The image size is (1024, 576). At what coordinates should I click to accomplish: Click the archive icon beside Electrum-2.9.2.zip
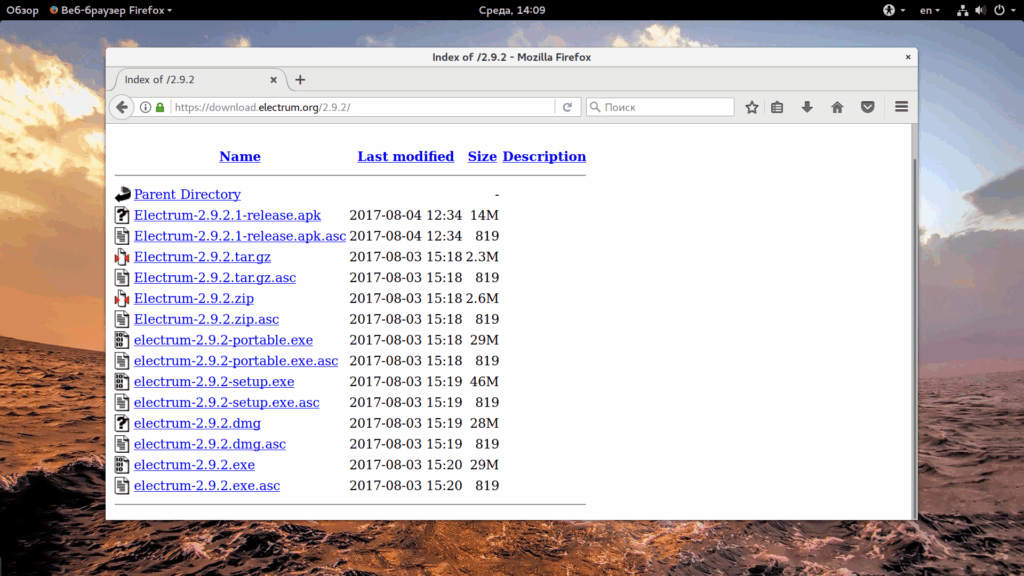122,298
